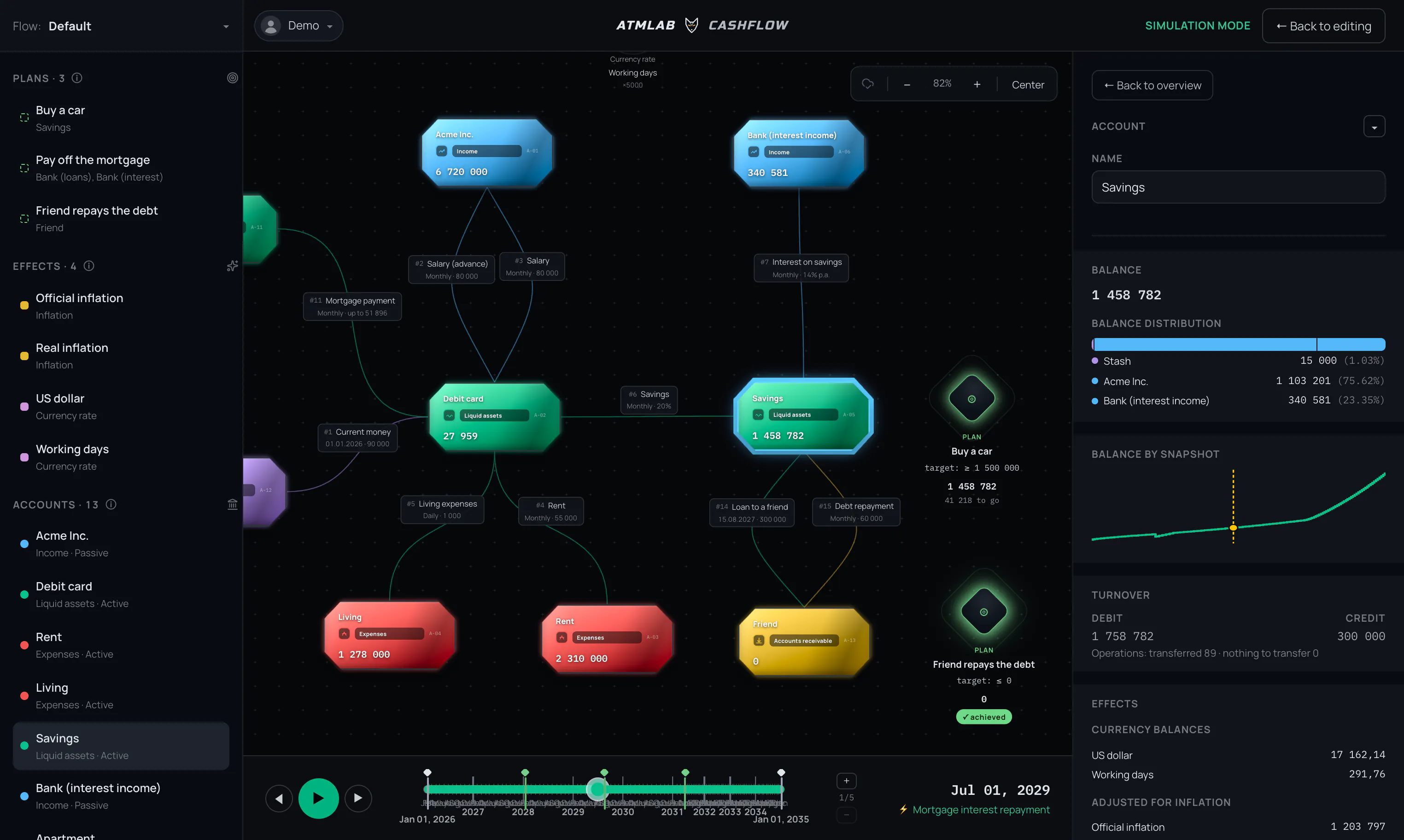Select the Buy a car plan
1404x840 pixels.
(121, 118)
